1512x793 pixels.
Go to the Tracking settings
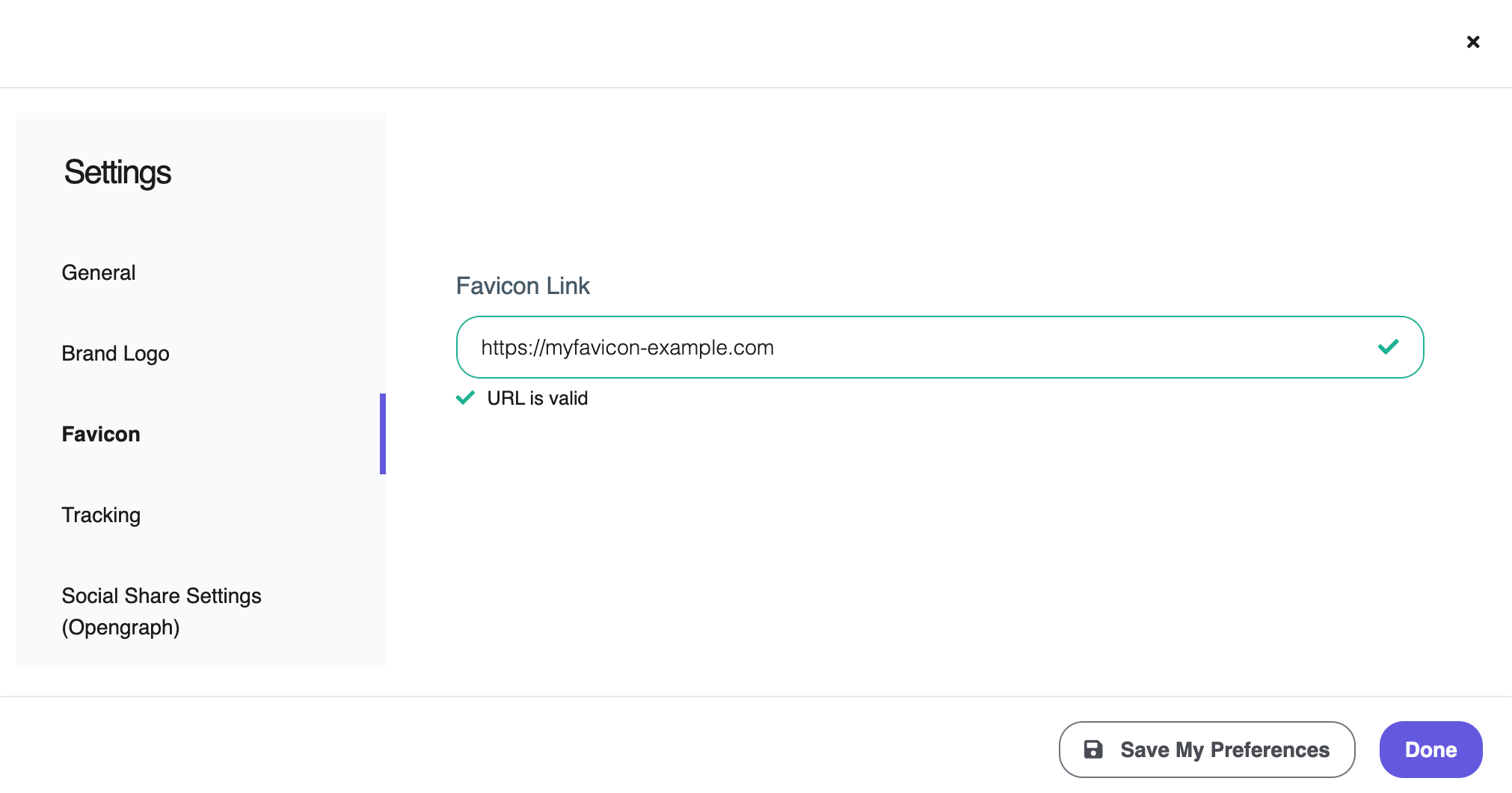(101, 515)
